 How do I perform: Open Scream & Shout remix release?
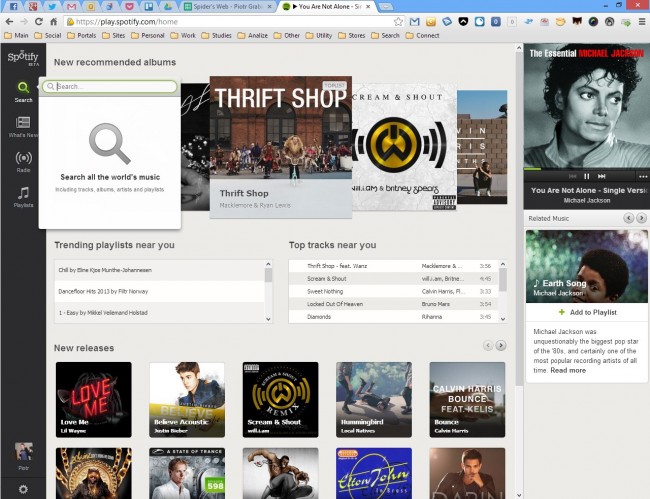(x=281, y=400)
